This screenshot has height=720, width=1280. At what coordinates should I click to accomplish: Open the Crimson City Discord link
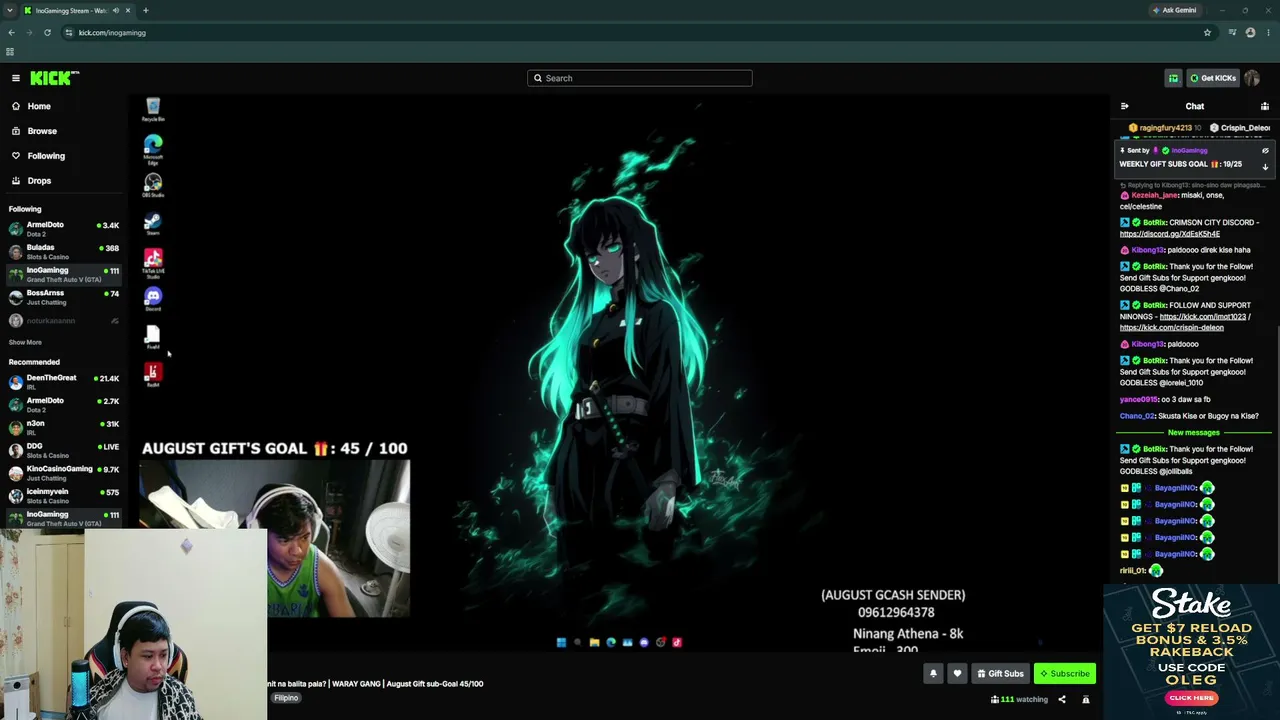tap(1170, 234)
